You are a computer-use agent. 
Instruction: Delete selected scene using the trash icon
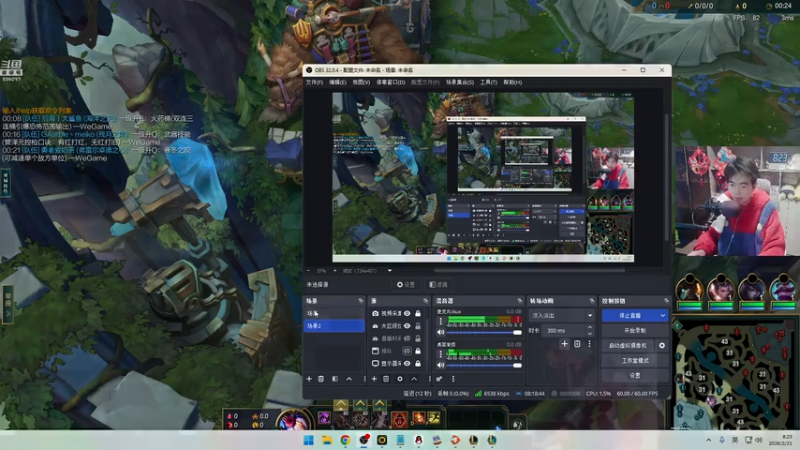[x=321, y=379]
